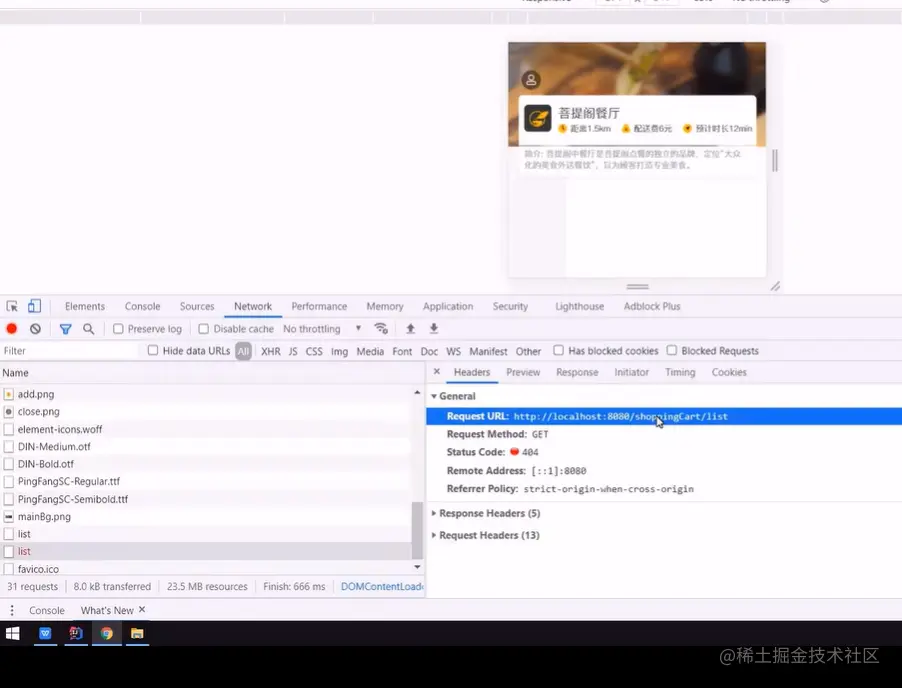Activate the inspect element picker icon

(12, 307)
